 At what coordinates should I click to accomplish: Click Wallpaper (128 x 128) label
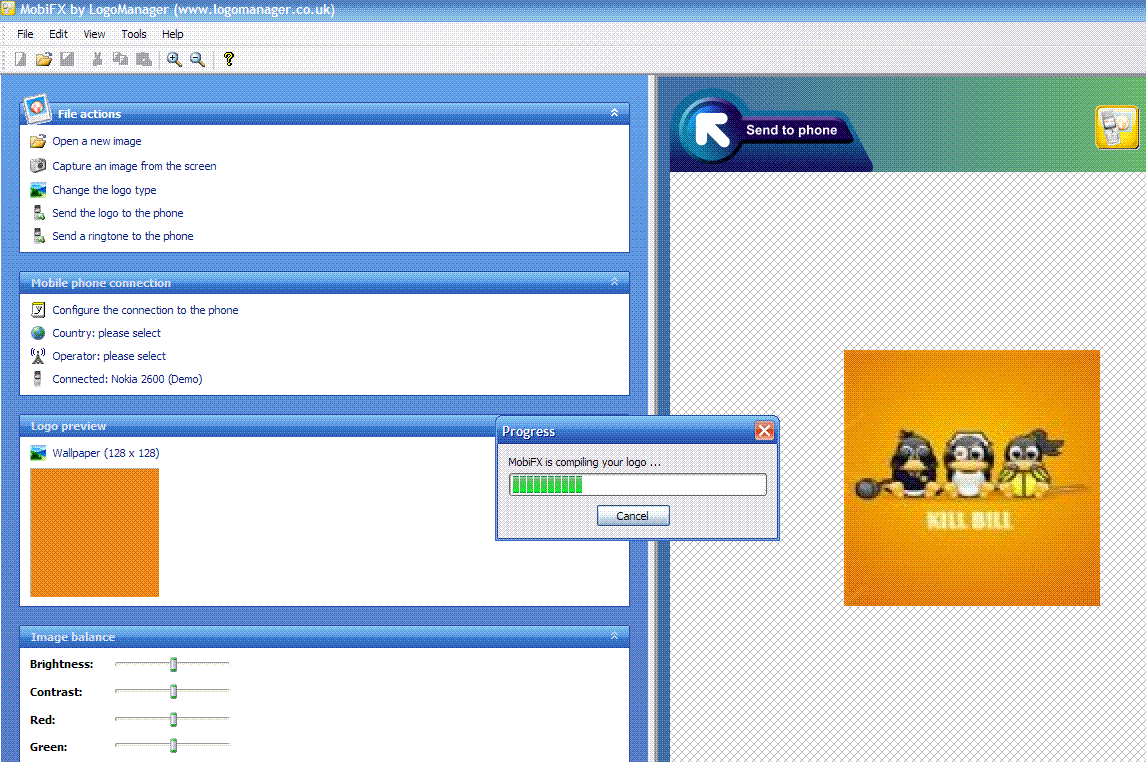pos(105,453)
